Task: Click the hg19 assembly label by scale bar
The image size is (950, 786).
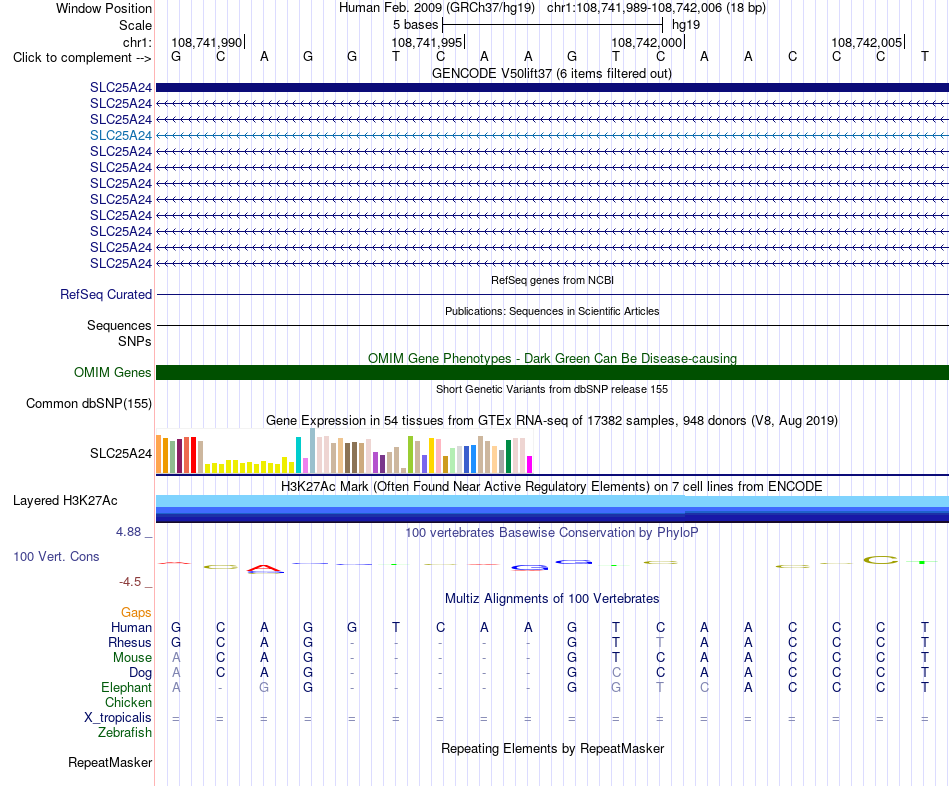Action: 686,25
